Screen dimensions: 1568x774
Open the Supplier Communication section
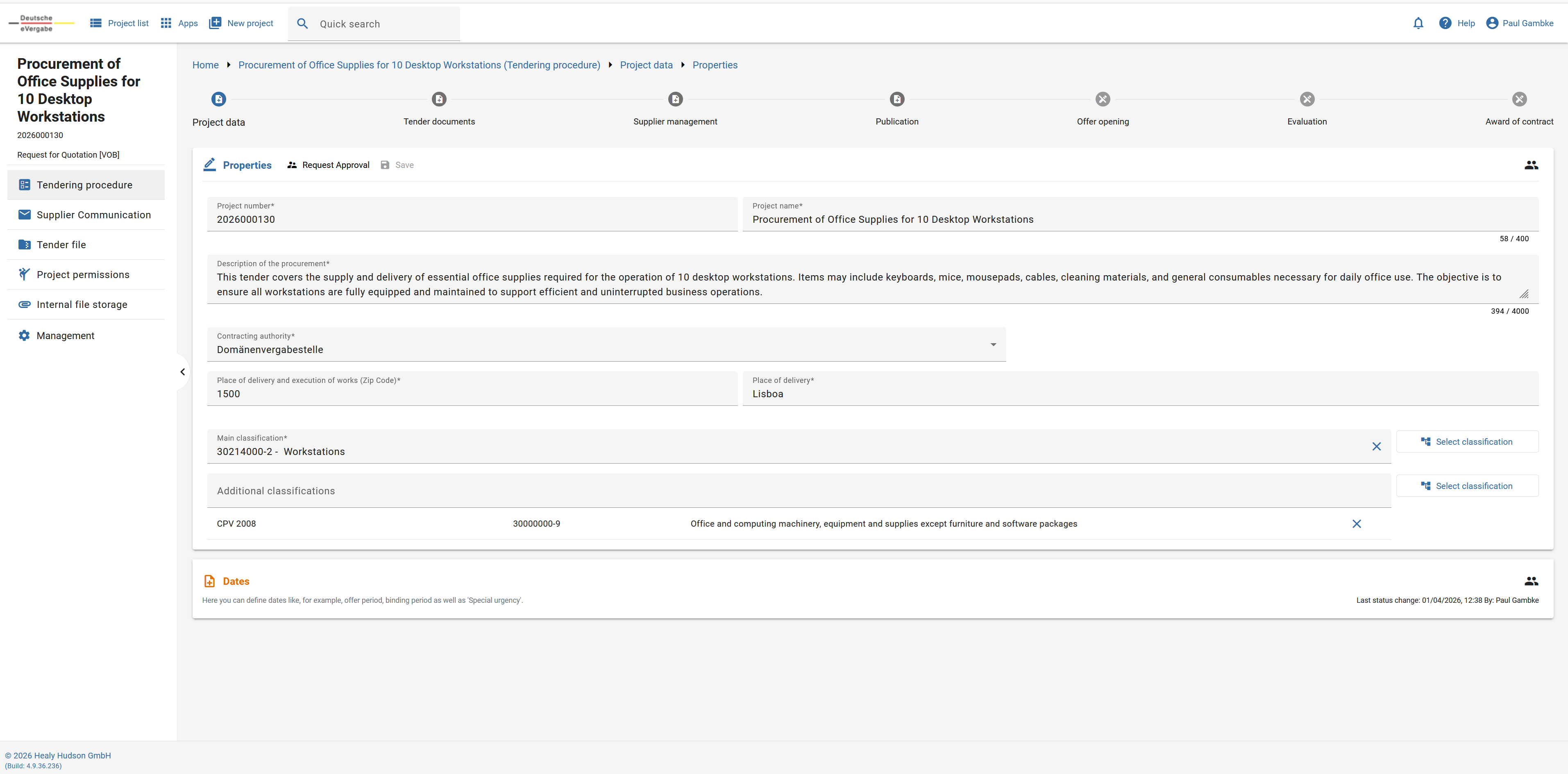(x=93, y=215)
